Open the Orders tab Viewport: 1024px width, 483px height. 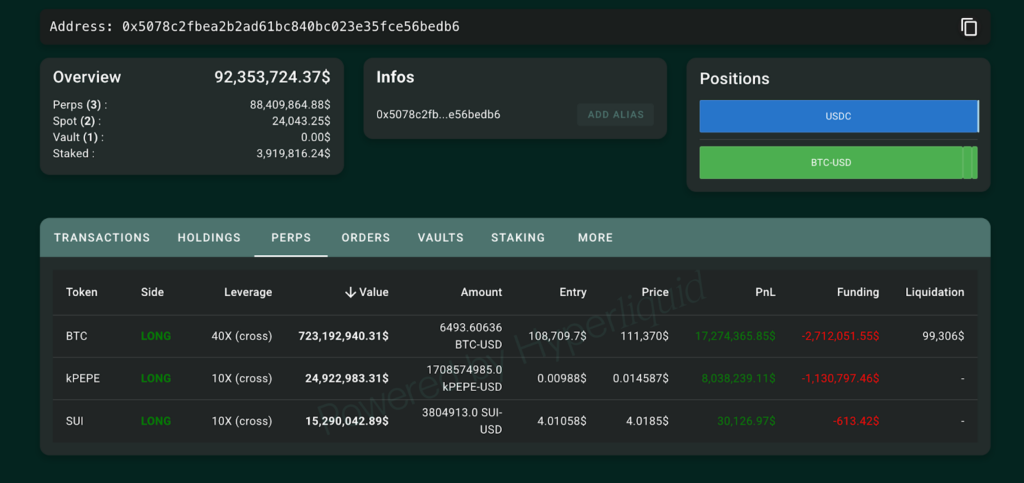366,238
